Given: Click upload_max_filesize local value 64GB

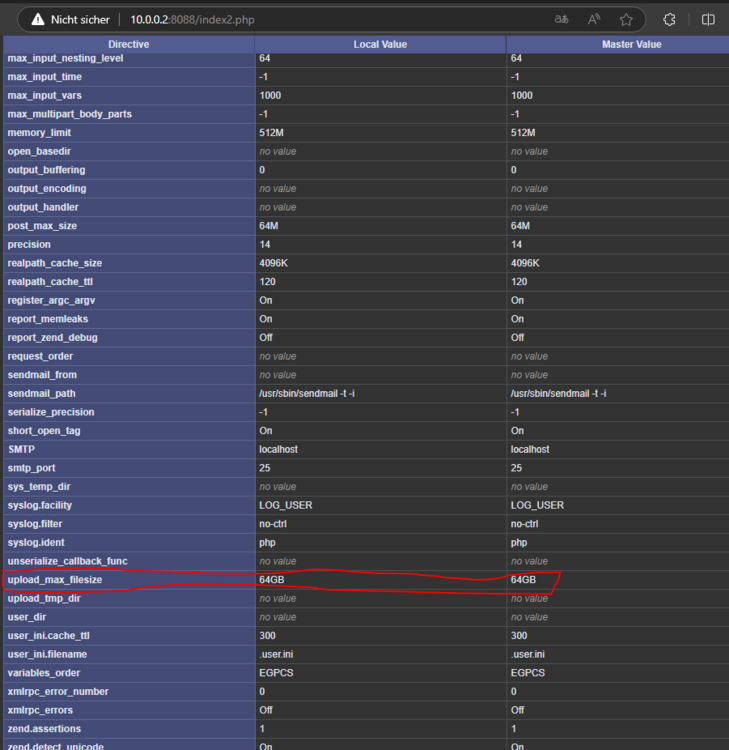Looking at the screenshot, I should click(x=272, y=580).
